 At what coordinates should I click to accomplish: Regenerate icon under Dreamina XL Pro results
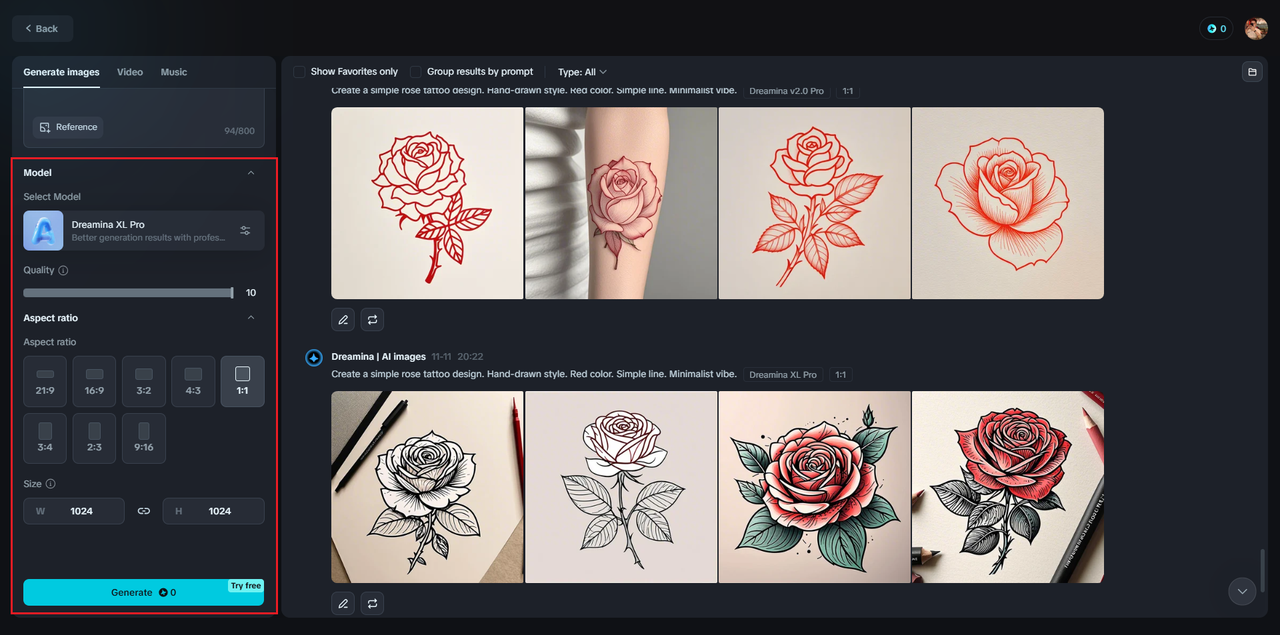pyautogui.click(x=372, y=604)
